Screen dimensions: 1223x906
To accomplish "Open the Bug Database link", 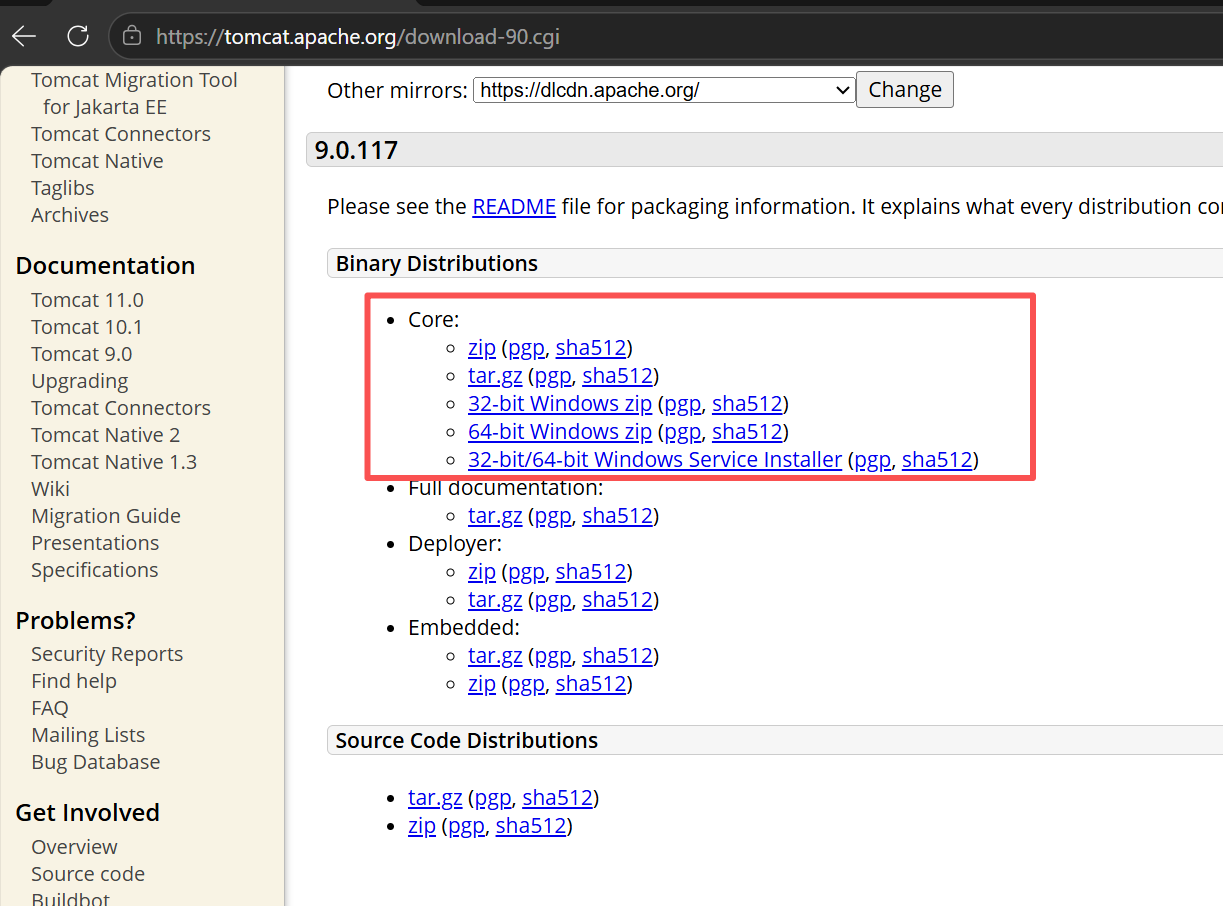I will (96, 762).
